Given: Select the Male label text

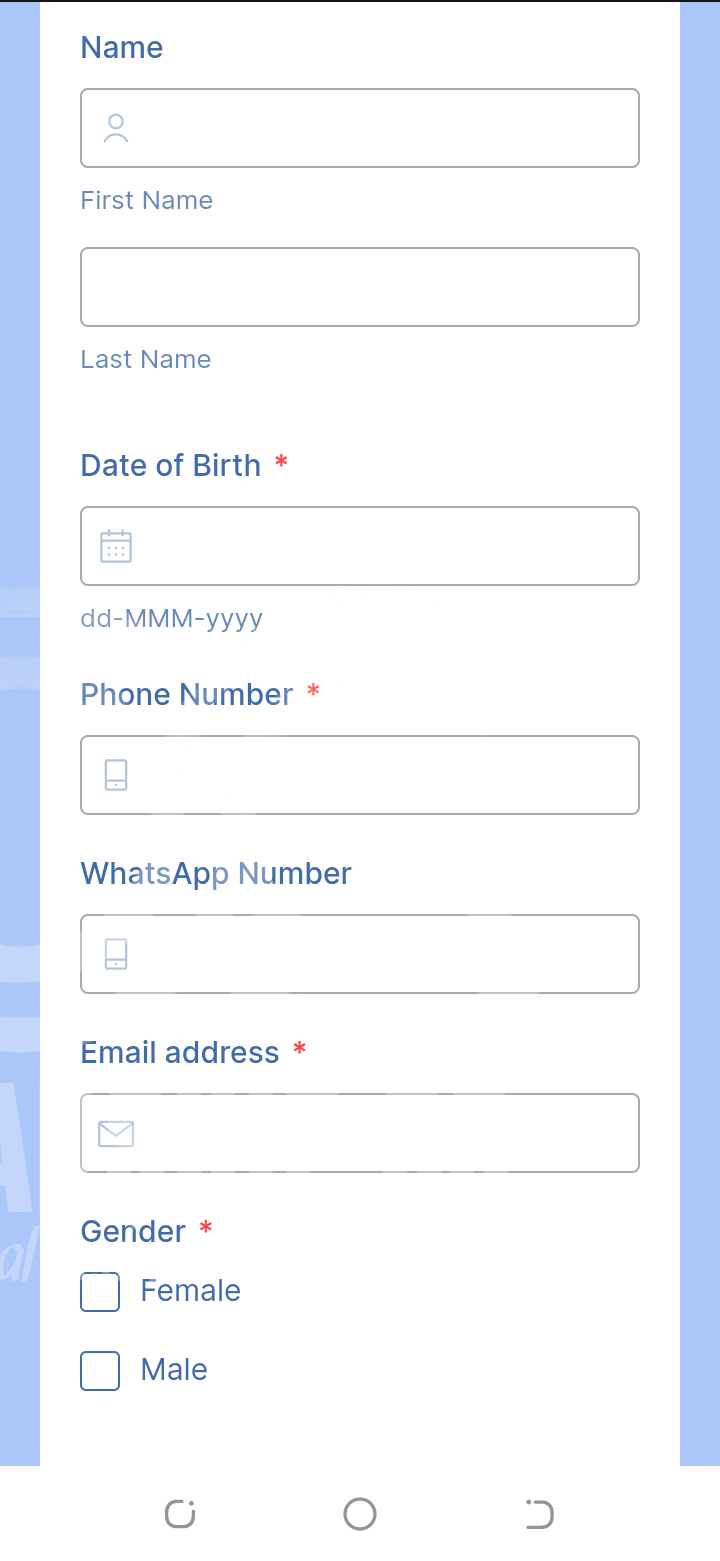Looking at the screenshot, I should tap(174, 1370).
